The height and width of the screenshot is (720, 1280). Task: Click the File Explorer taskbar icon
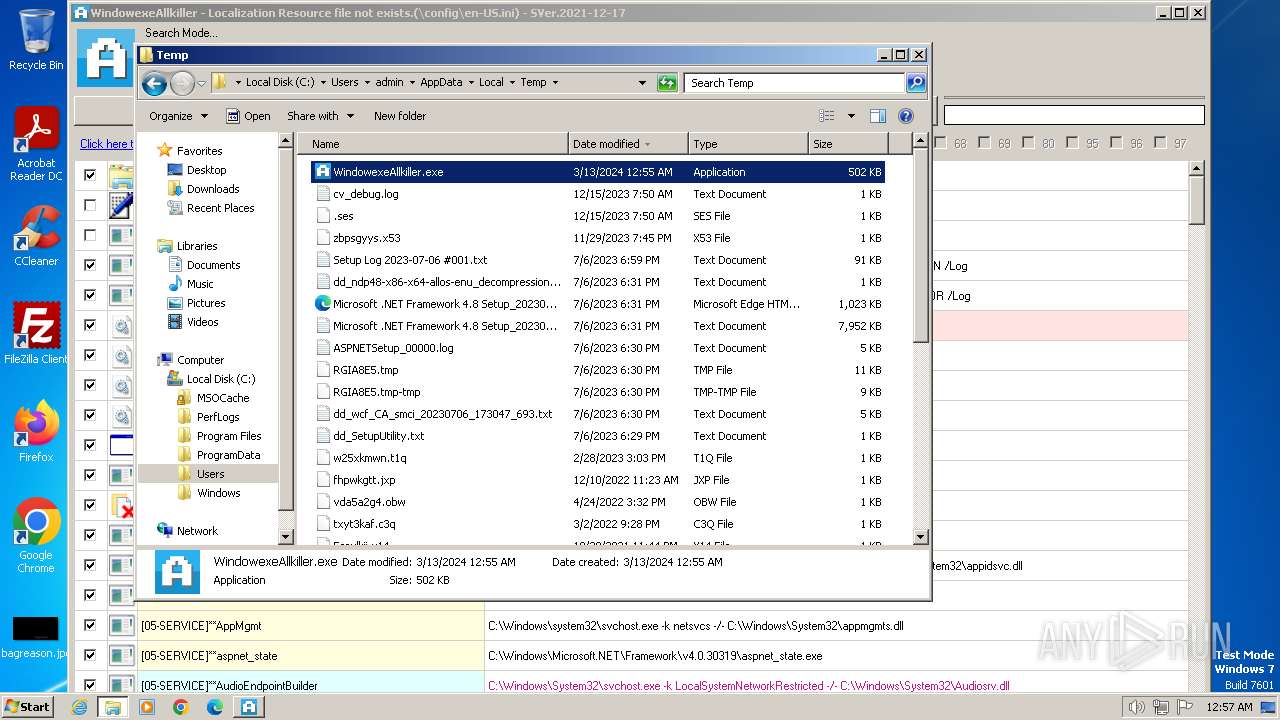(x=113, y=707)
